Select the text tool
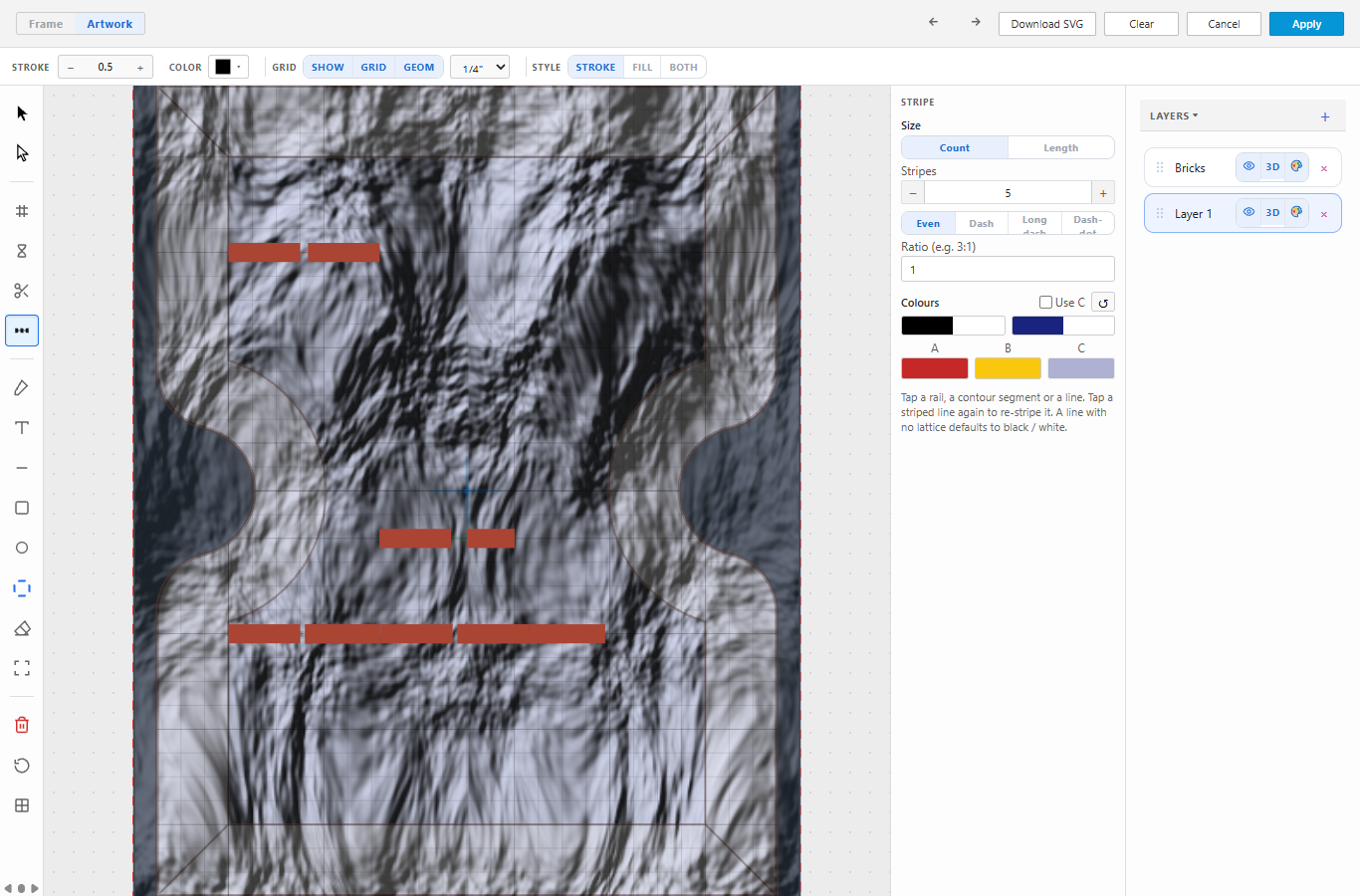The image size is (1360, 896). click(22, 428)
